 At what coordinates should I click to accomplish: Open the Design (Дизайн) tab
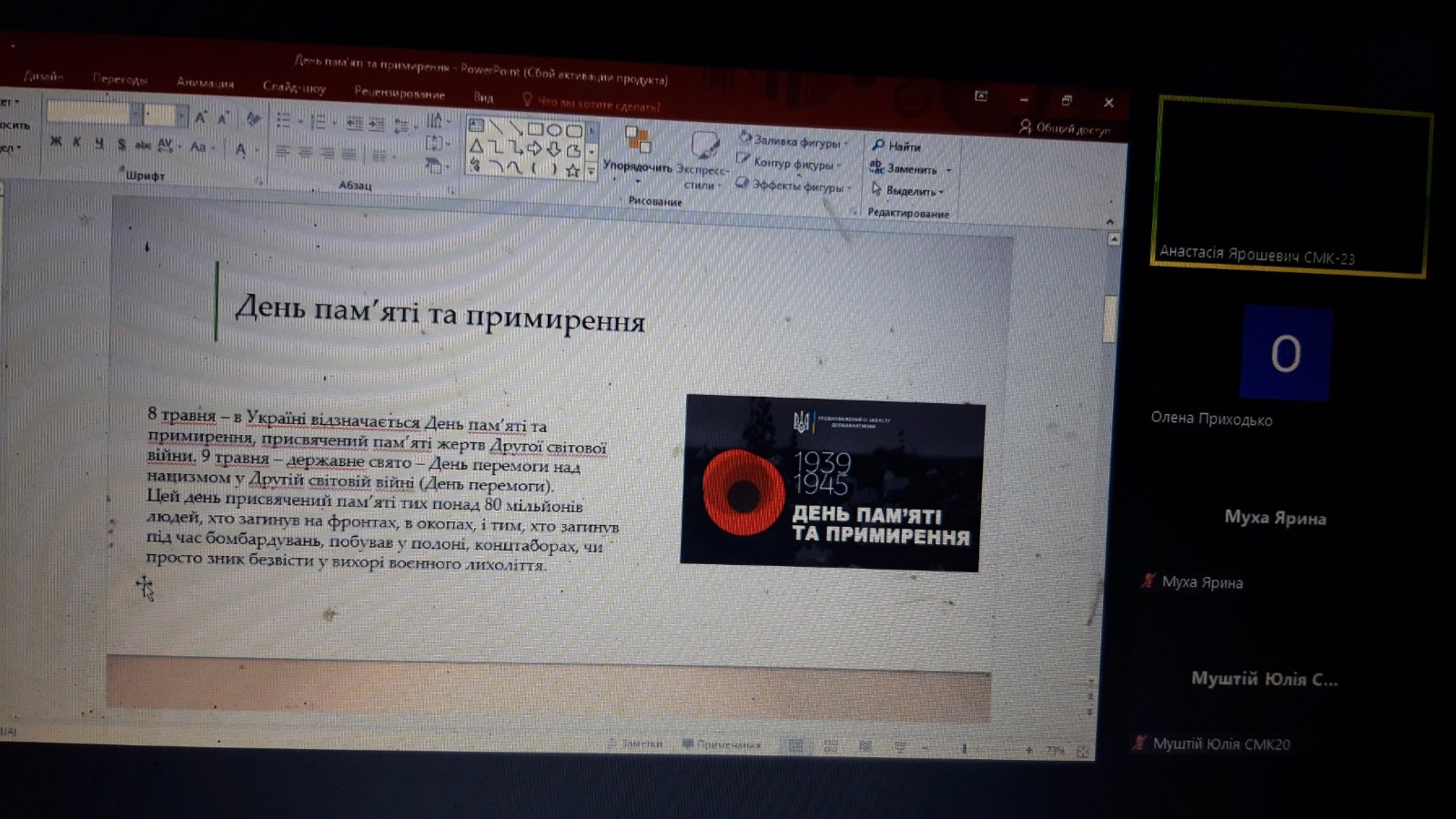pyautogui.click(x=43, y=76)
